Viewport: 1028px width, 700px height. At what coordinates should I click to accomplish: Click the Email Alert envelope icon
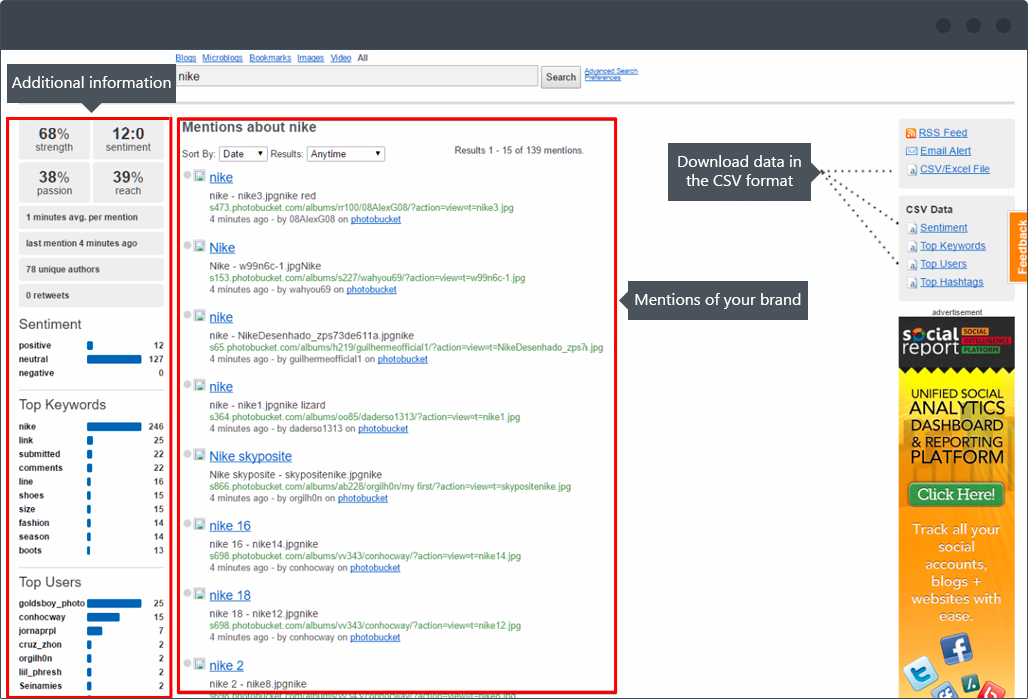[x=911, y=151]
